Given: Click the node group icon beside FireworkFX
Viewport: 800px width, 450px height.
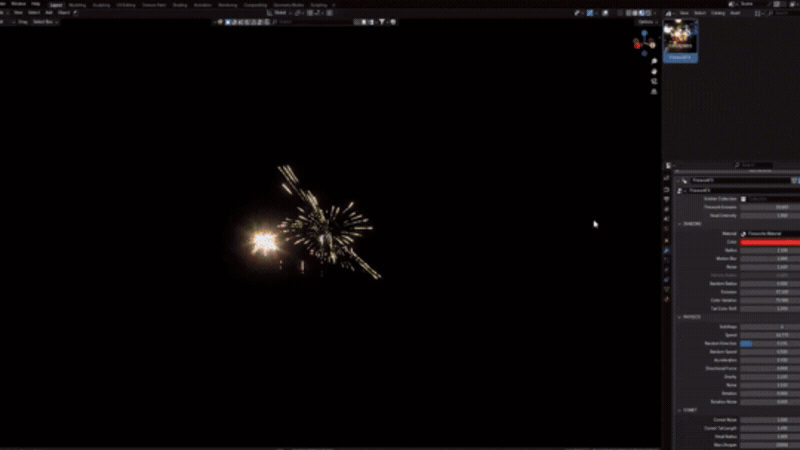Looking at the screenshot, I should [x=679, y=190].
